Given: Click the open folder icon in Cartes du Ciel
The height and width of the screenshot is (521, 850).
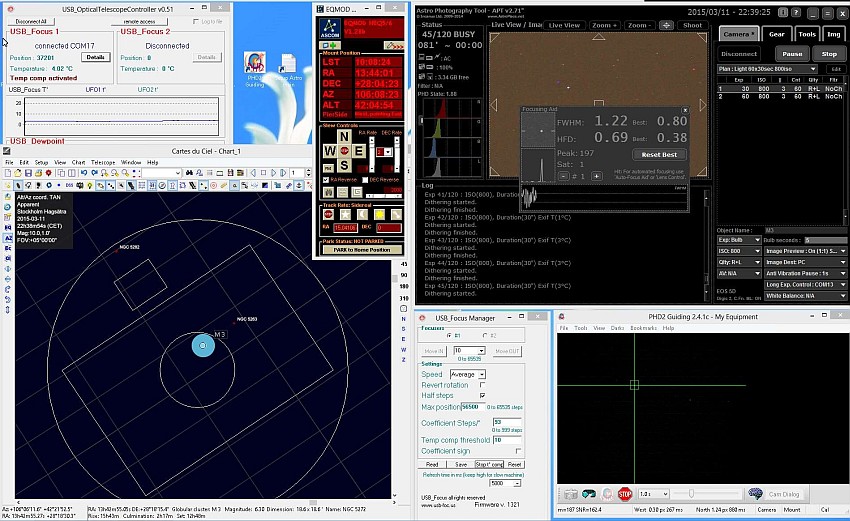Looking at the screenshot, I should [x=18, y=173].
